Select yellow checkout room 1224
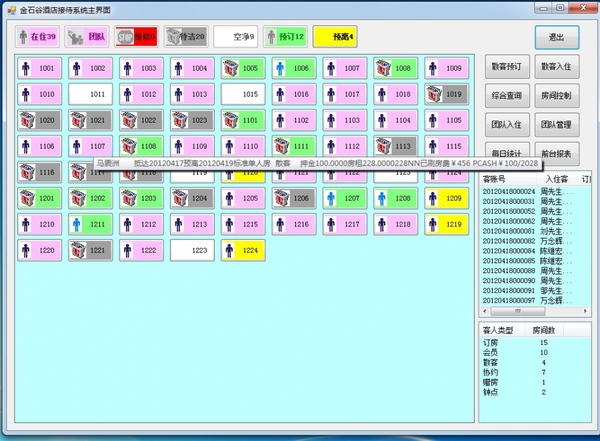The height and width of the screenshot is (441, 600). 244,250
